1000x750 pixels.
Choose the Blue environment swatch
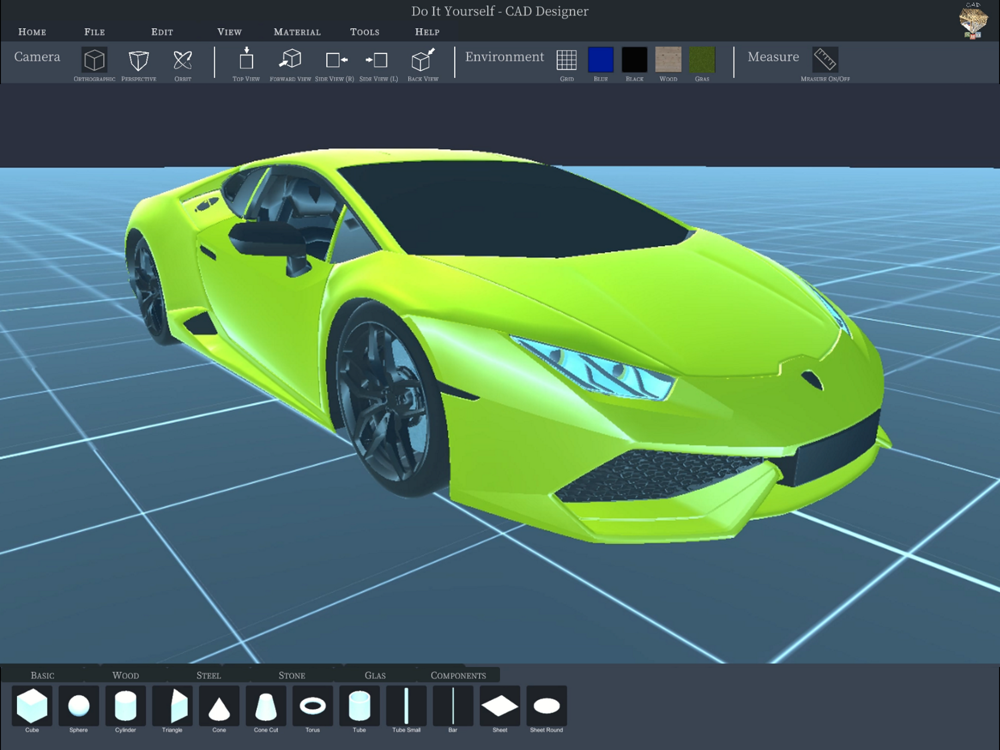pyautogui.click(x=600, y=60)
